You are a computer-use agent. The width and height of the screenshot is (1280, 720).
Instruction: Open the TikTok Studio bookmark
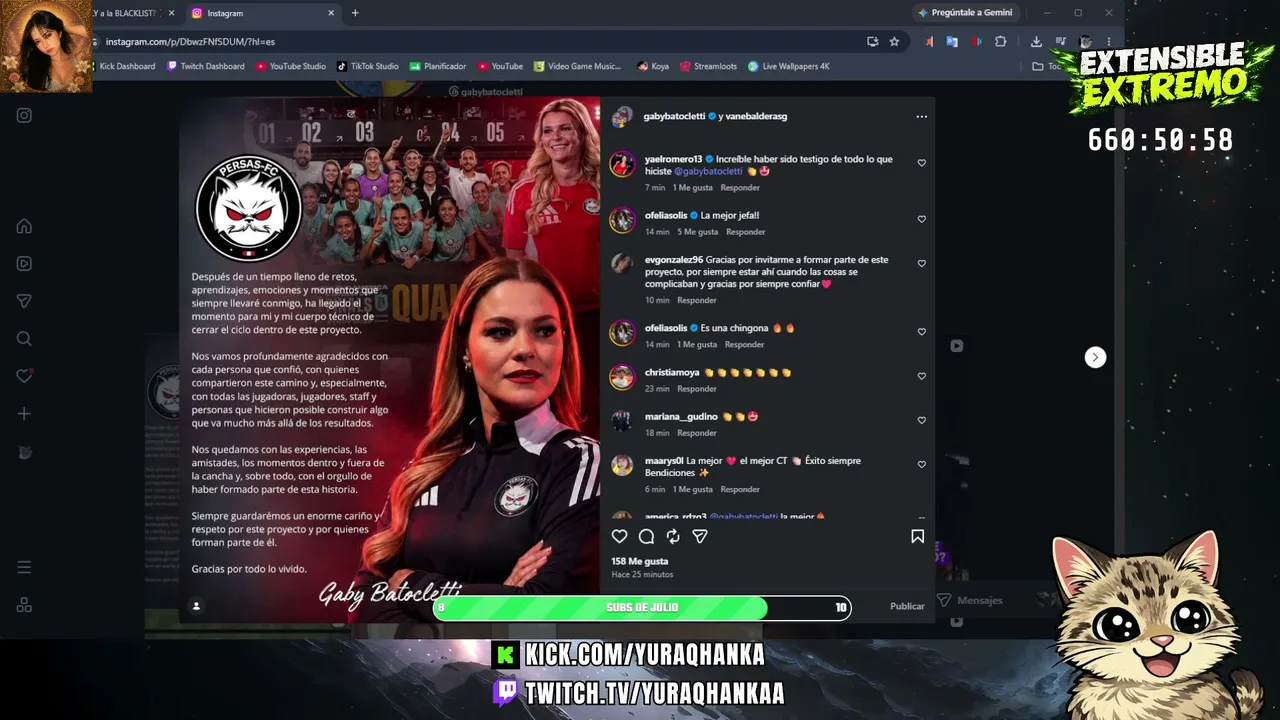point(368,66)
